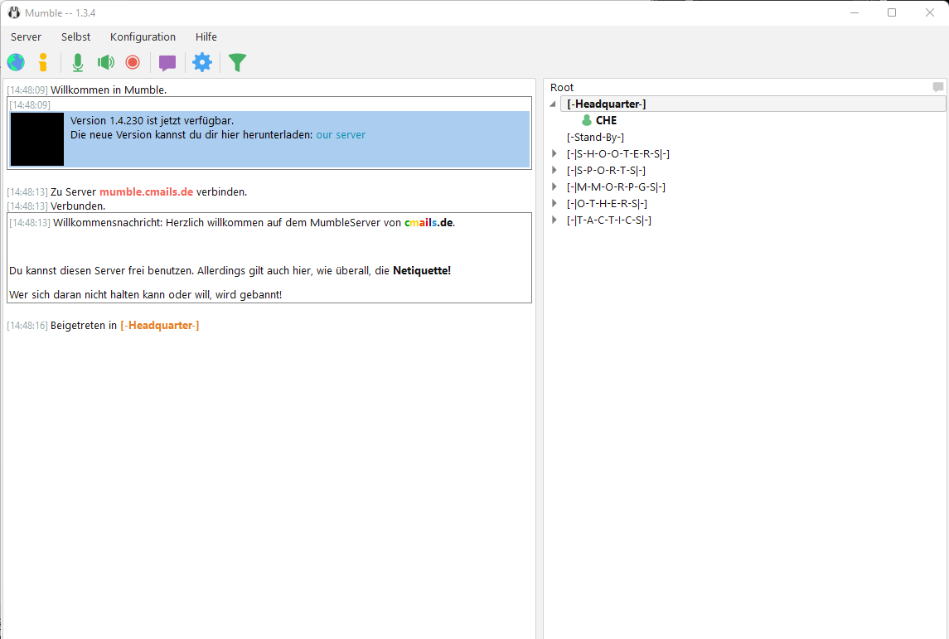Open the server connect globe icon
Viewport: 949px width, 639px height.
[x=16, y=62]
